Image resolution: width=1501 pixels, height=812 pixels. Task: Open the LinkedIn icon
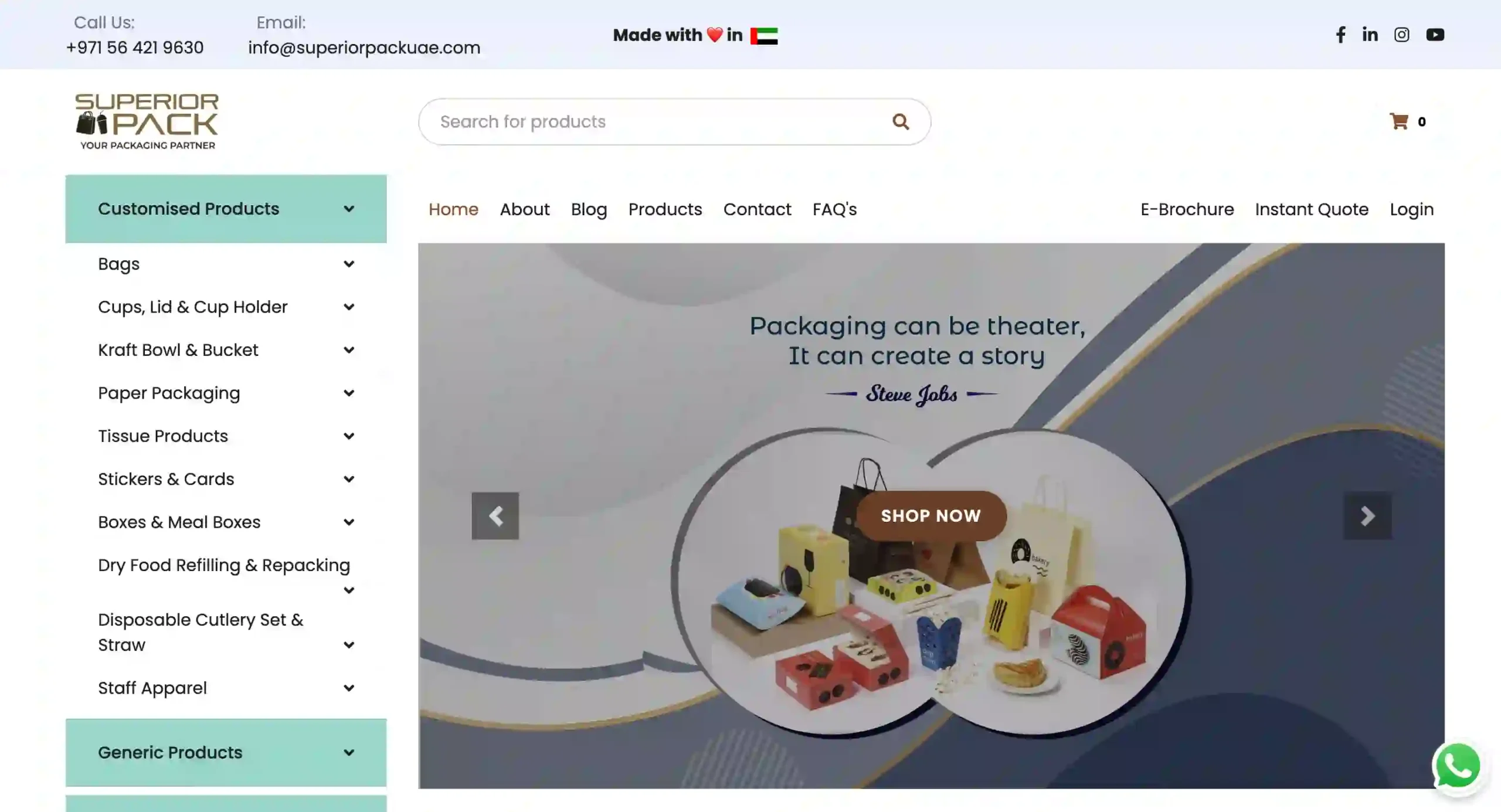1370,35
